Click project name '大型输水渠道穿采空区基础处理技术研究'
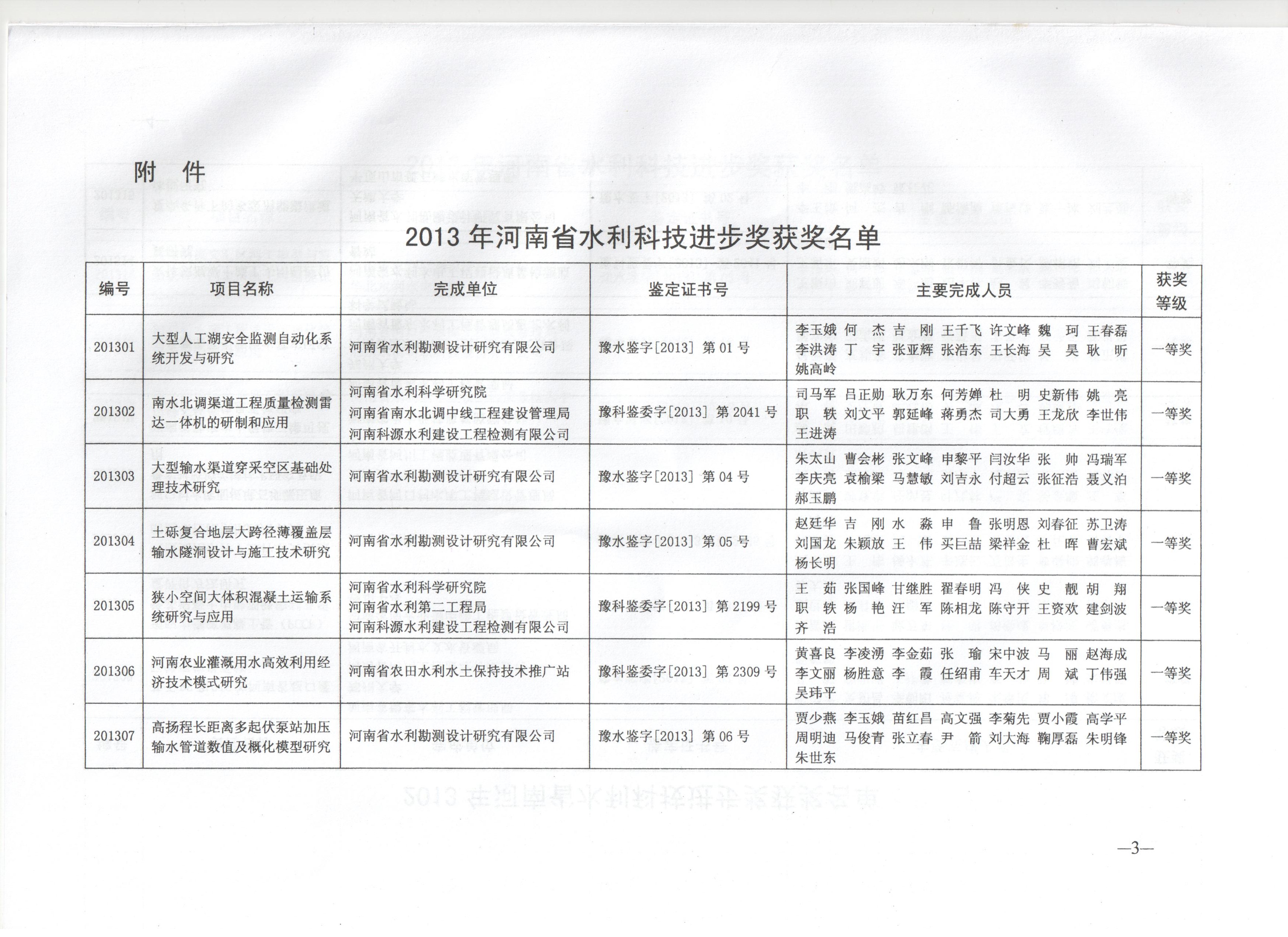The width and height of the screenshot is (1288, 937). [x=242, y=478]
